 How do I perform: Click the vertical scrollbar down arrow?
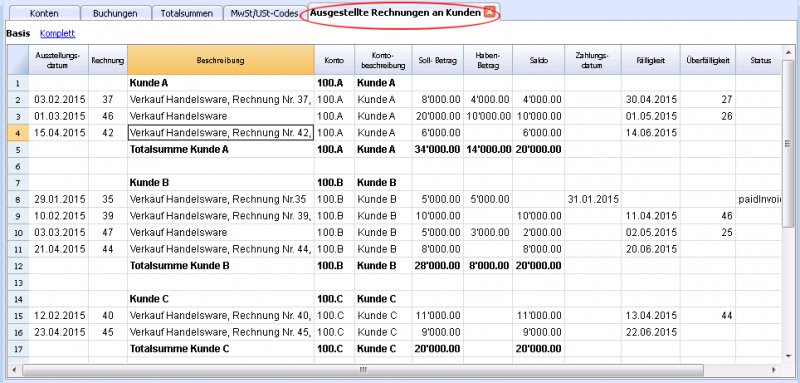pyautogui.click(x=787, y=356)
